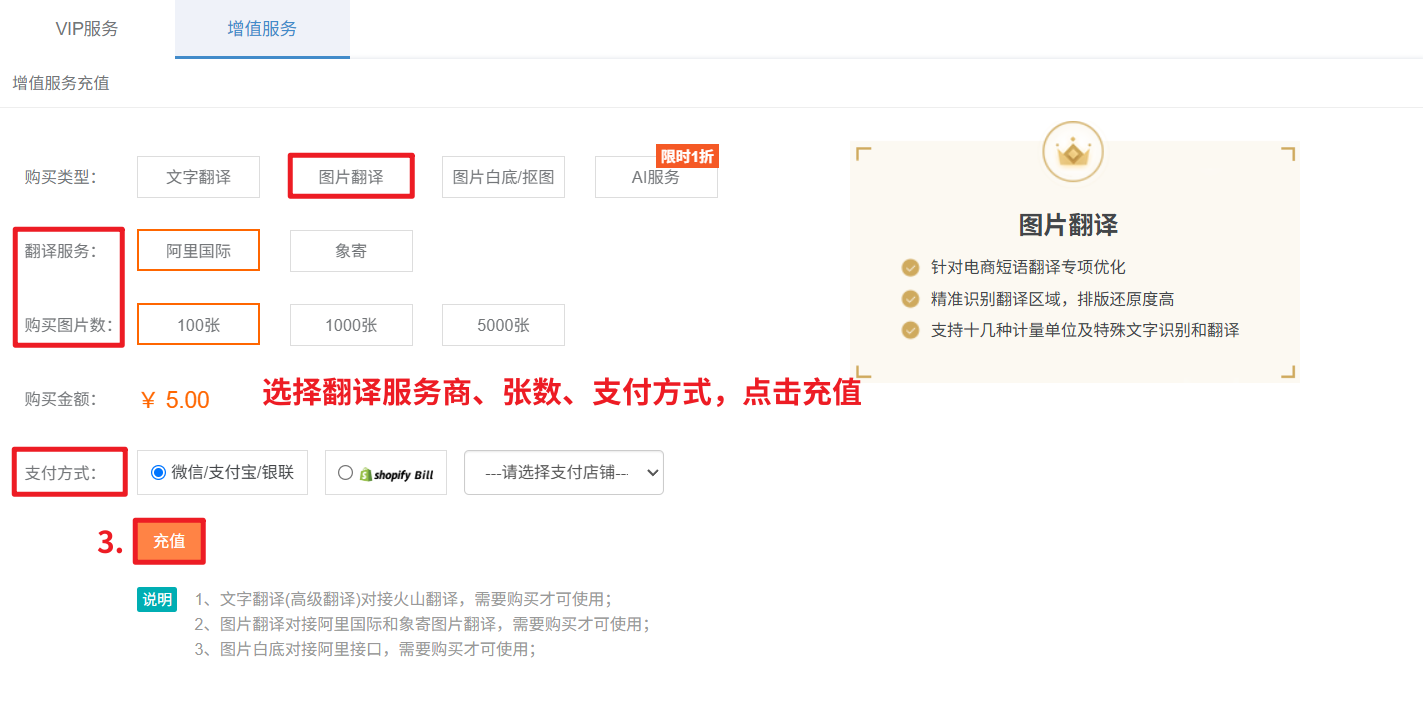The height and width of the screenshot is (722, 1423).
Task: Click the crown icon above 图片翻译
Action: click(1073, 153)
